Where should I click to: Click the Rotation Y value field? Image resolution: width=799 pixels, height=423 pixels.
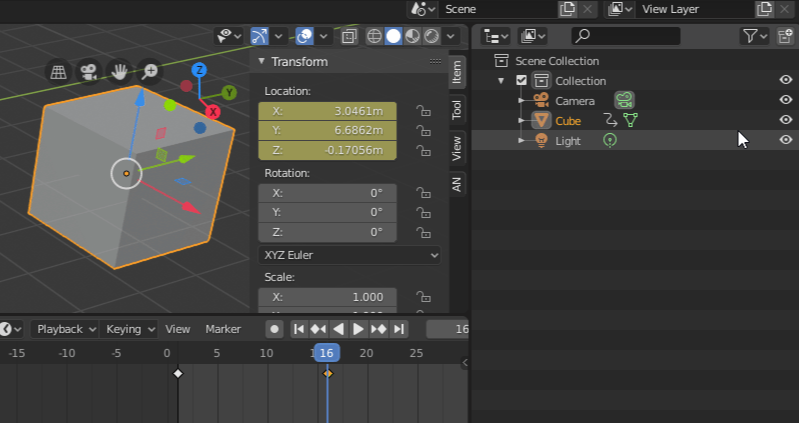click(x=327, y=213)
